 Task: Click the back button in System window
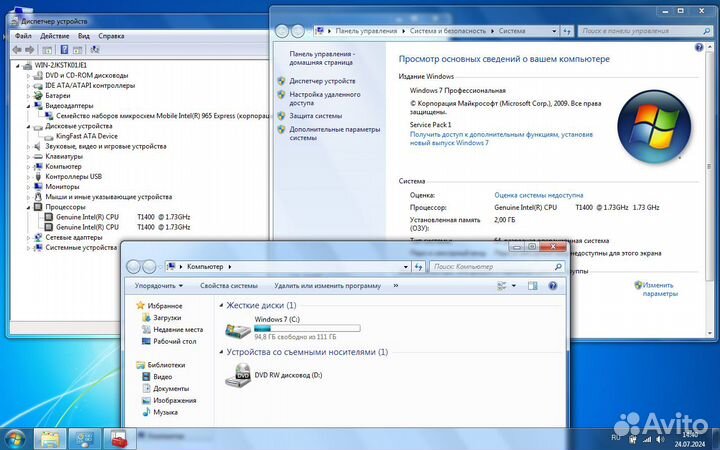(x=282, y=31)
